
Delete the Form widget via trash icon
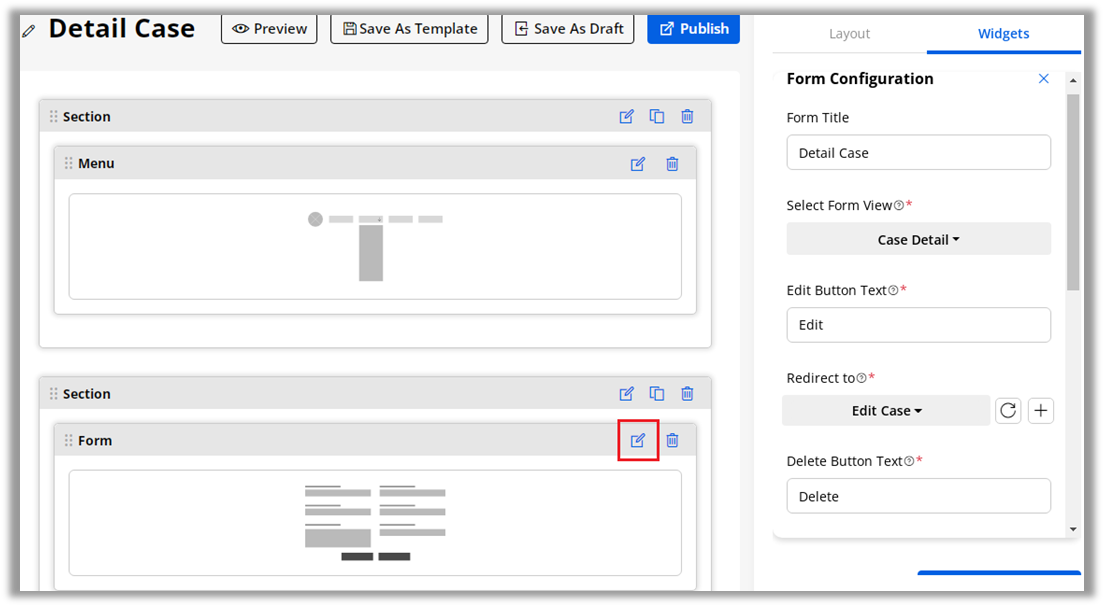click(x=672, y=440)
